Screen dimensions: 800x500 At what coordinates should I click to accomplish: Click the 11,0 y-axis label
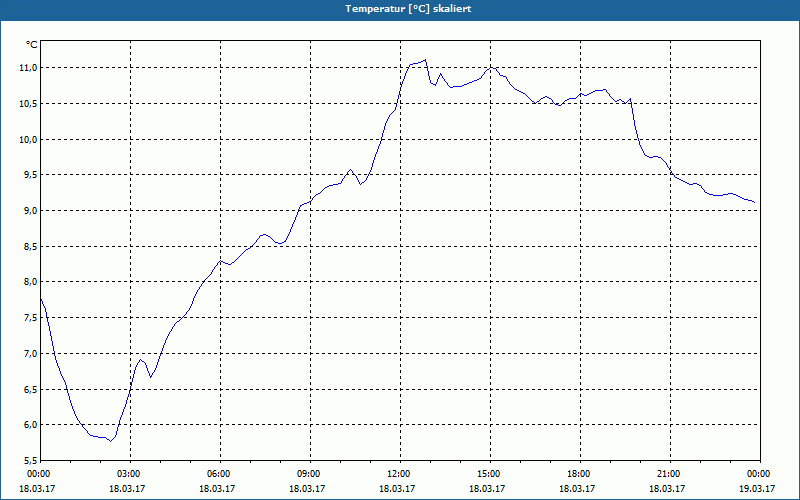[29, 68]
